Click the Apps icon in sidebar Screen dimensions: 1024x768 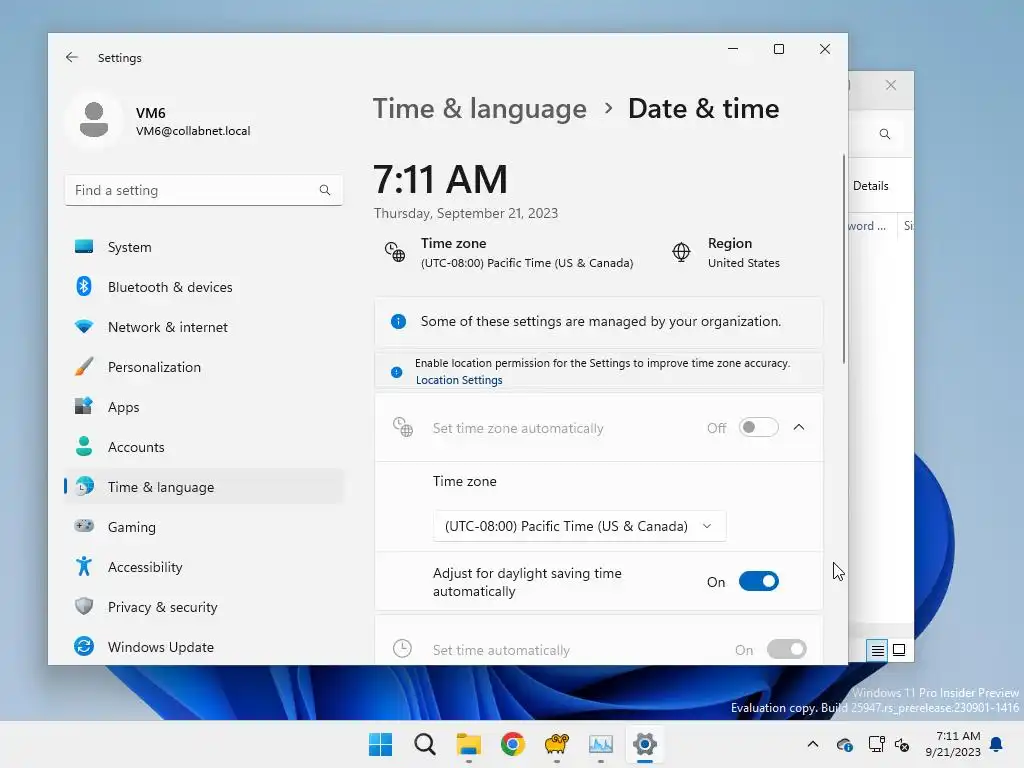click(84, 406)
